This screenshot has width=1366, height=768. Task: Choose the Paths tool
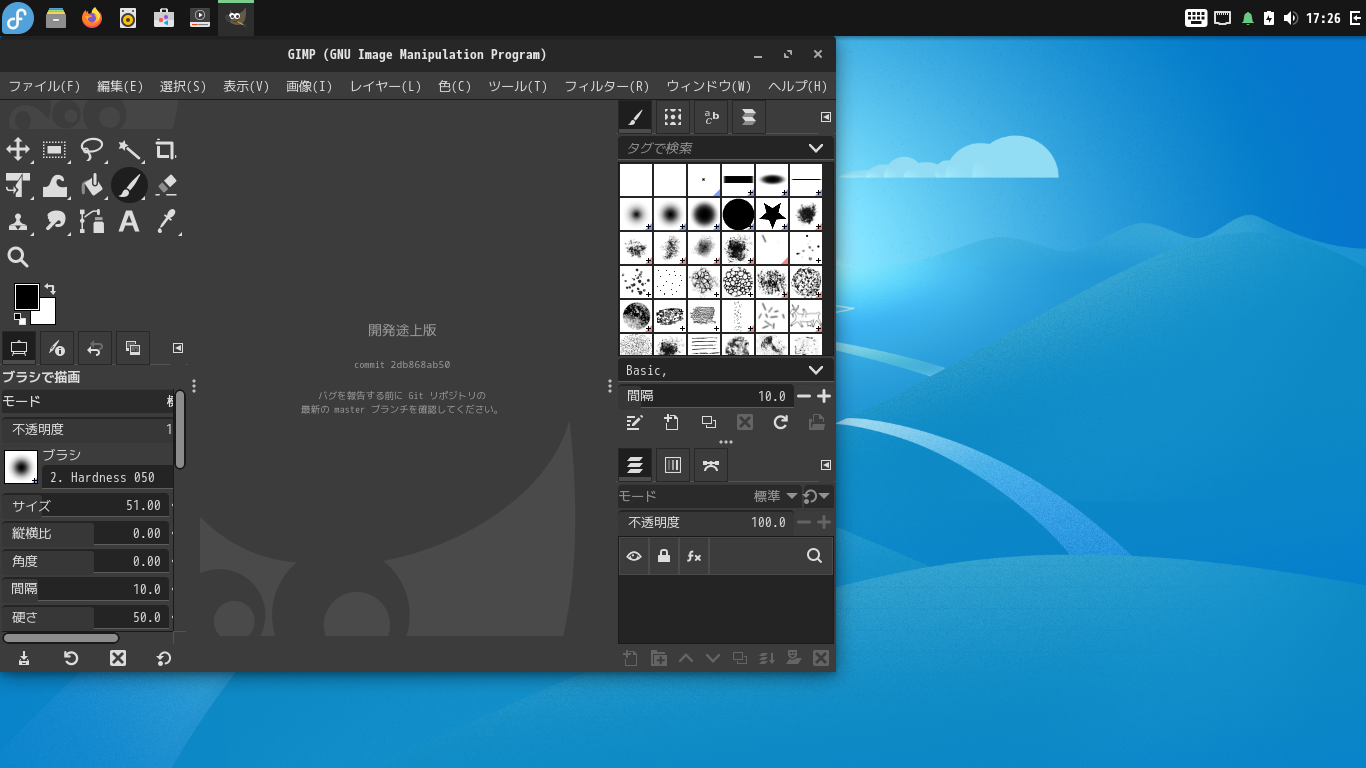(92, 221)
